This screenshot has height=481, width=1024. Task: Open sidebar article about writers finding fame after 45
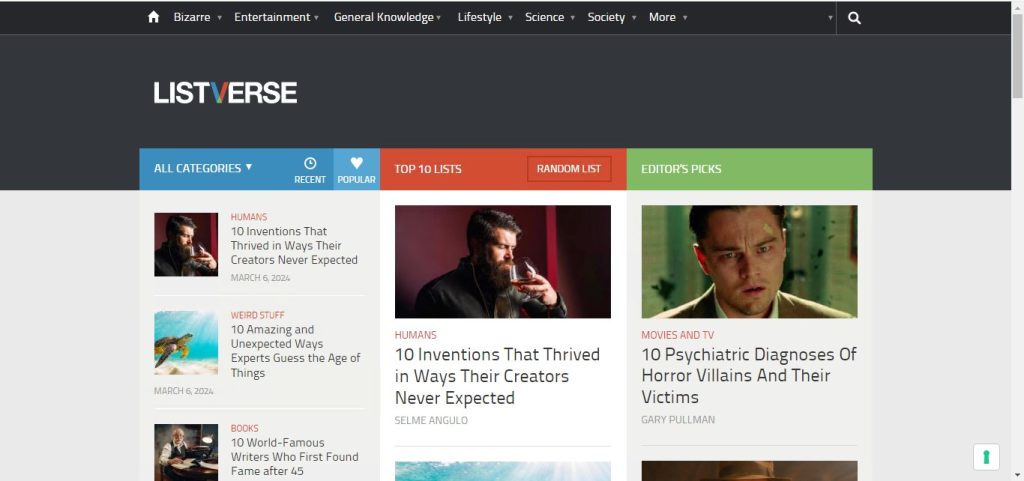point(294,457)
